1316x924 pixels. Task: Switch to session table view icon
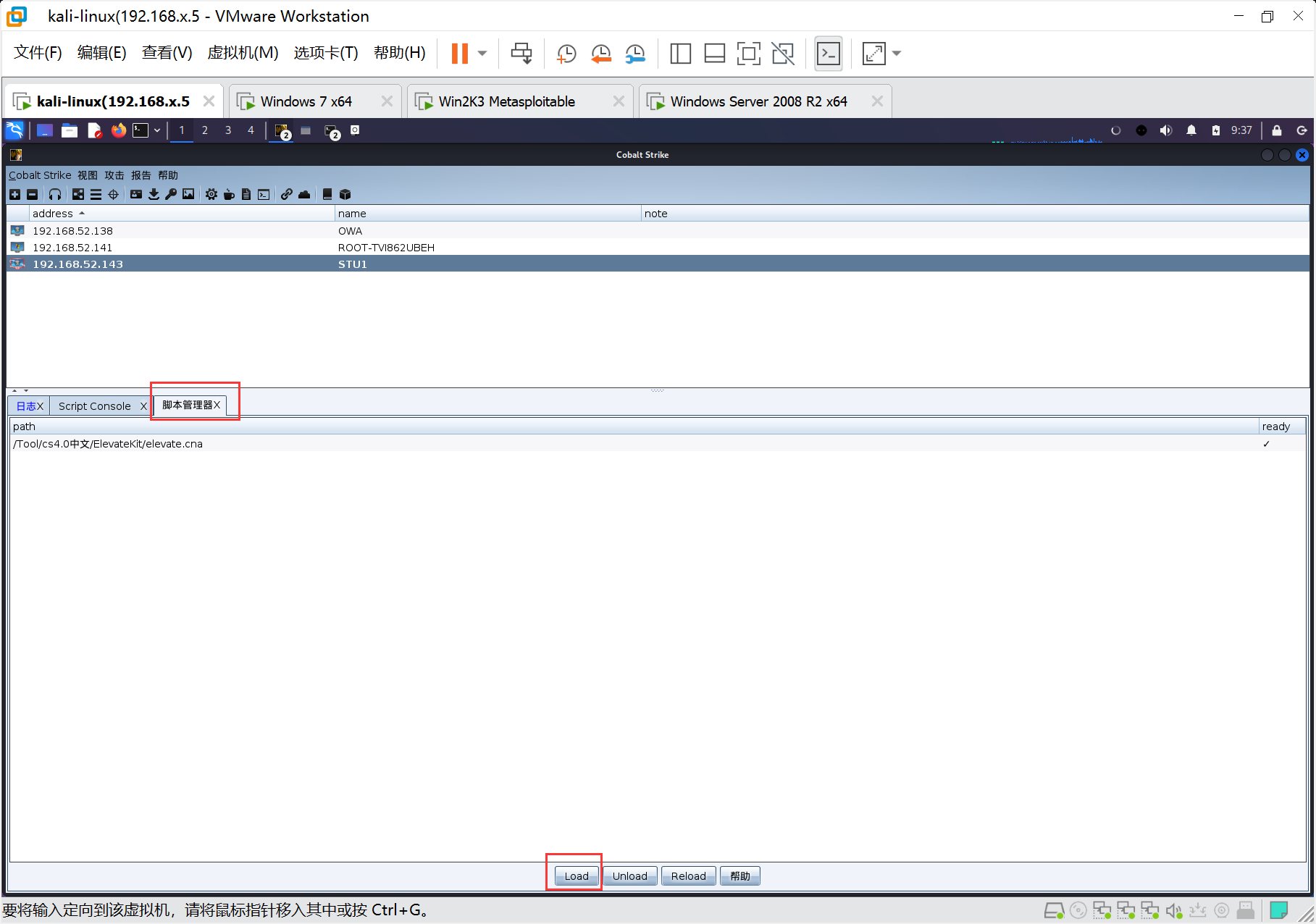tap(96, 194)
